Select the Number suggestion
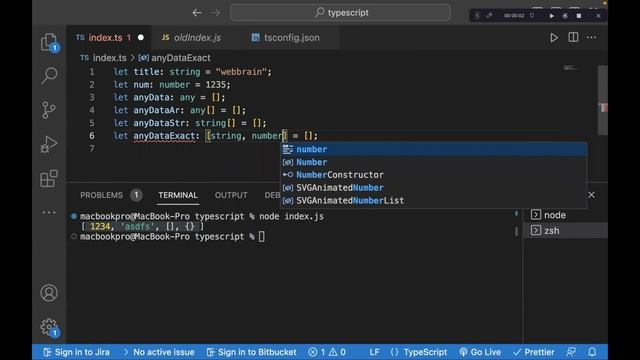The height and width of the screenshot is (360, 640). (434, 162)
